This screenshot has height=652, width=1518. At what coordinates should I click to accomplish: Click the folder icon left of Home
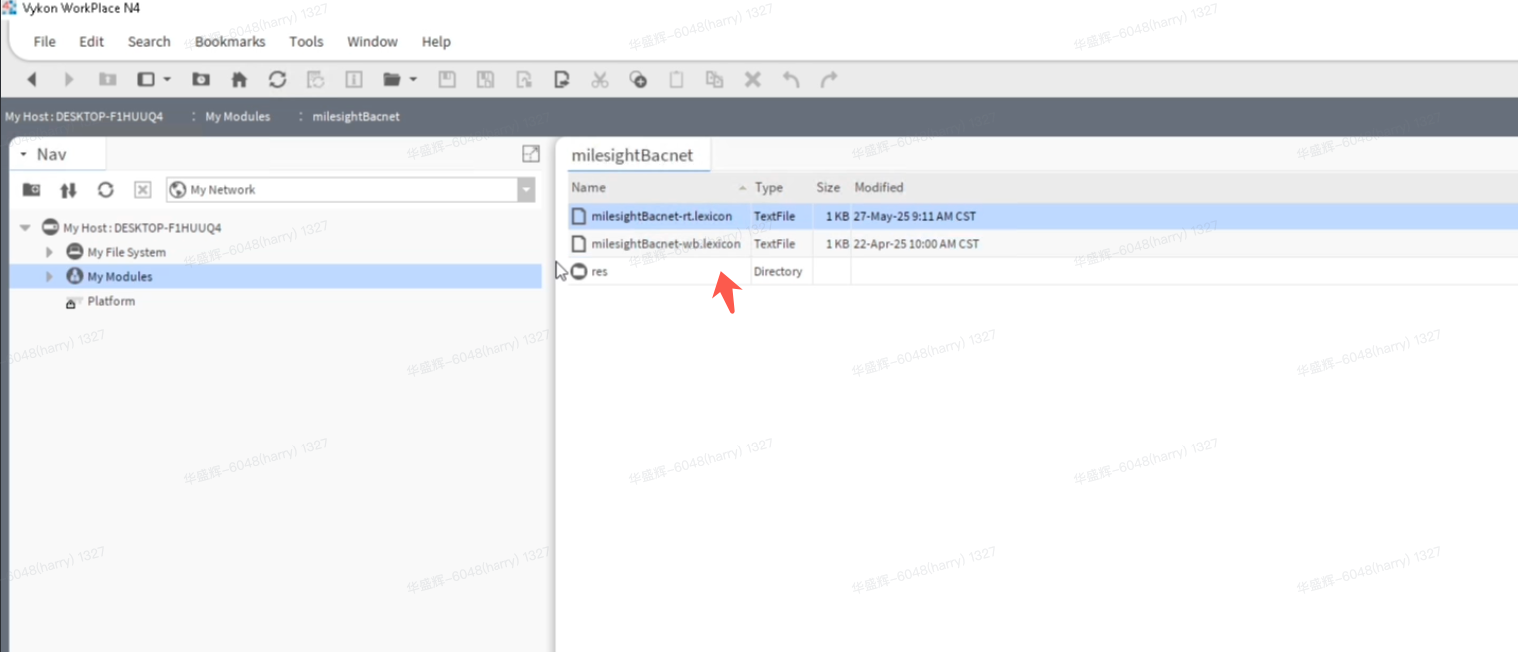(x=201, y=80)
